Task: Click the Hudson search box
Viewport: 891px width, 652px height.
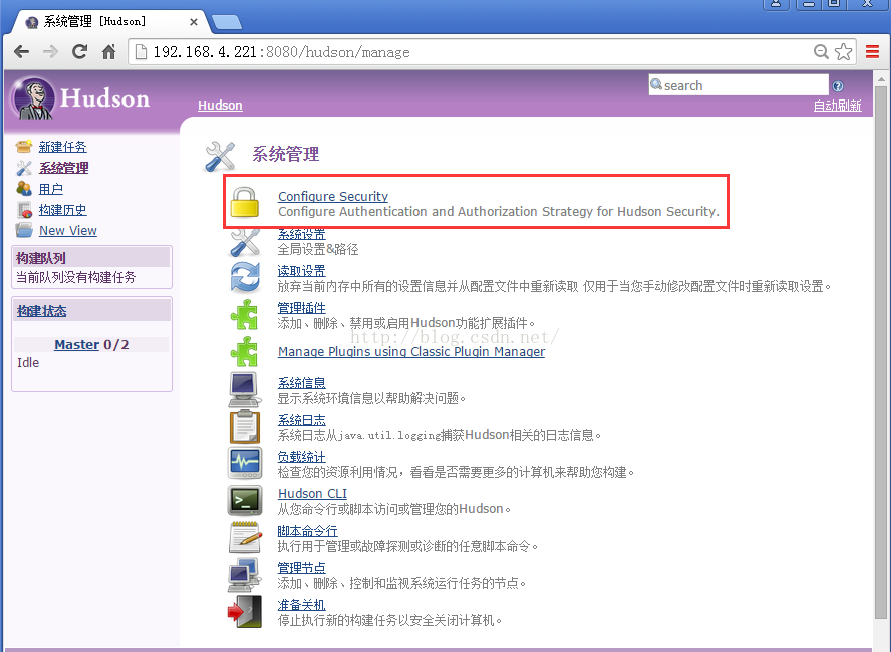Action: click(739, 85)
